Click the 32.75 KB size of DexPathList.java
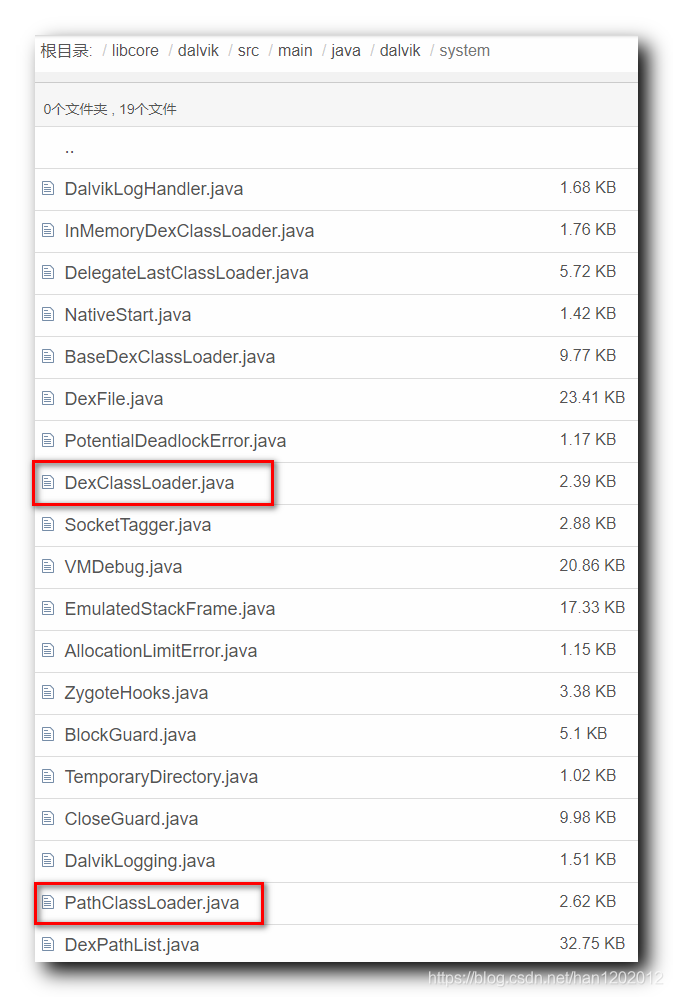Image resolution: width=673 pixels, height=997 pixels. click(592, 943)
